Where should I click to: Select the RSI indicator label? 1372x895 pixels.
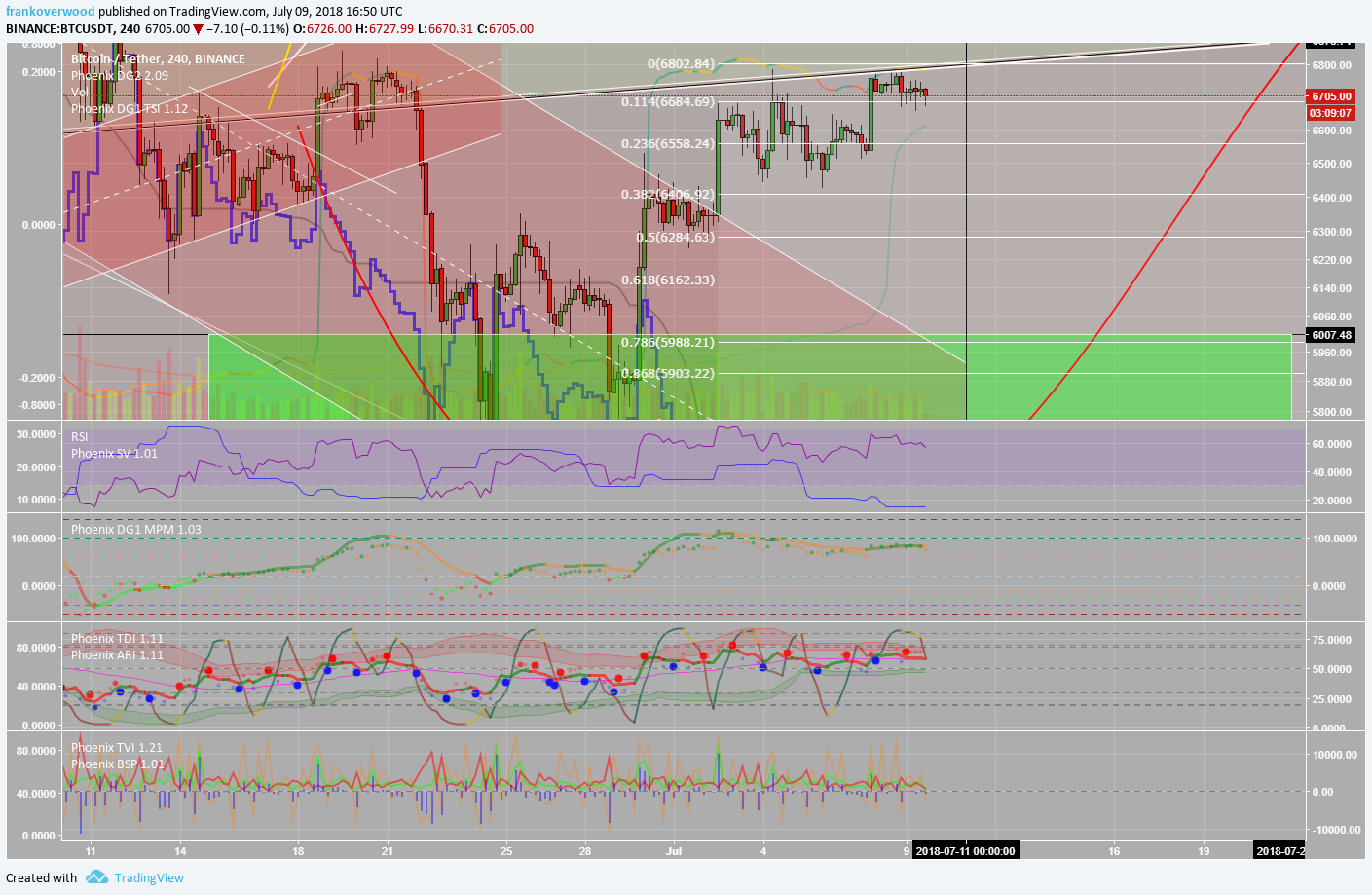tap(80, 436)
